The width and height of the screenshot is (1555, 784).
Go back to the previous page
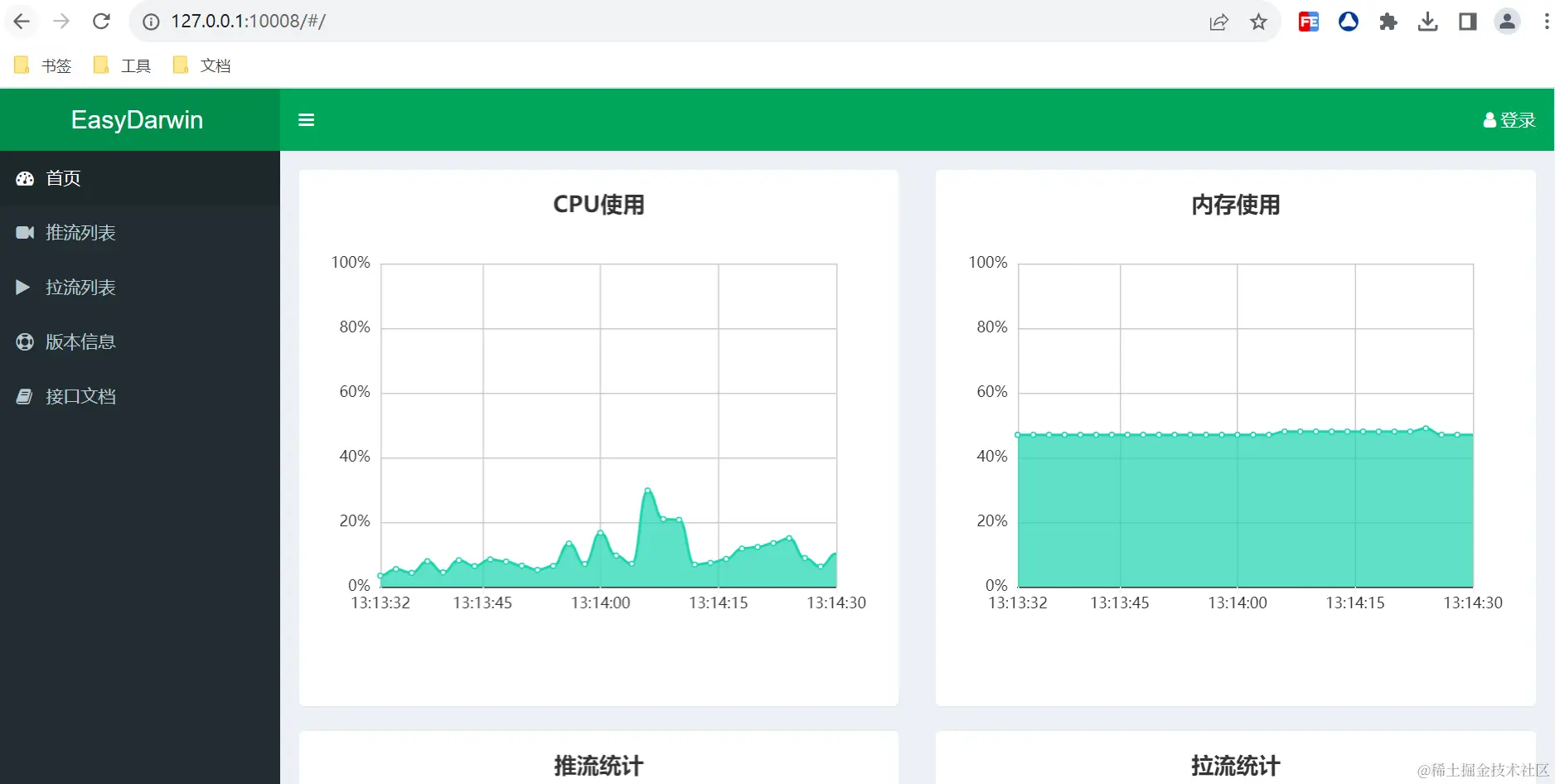[x=22, y=22]
